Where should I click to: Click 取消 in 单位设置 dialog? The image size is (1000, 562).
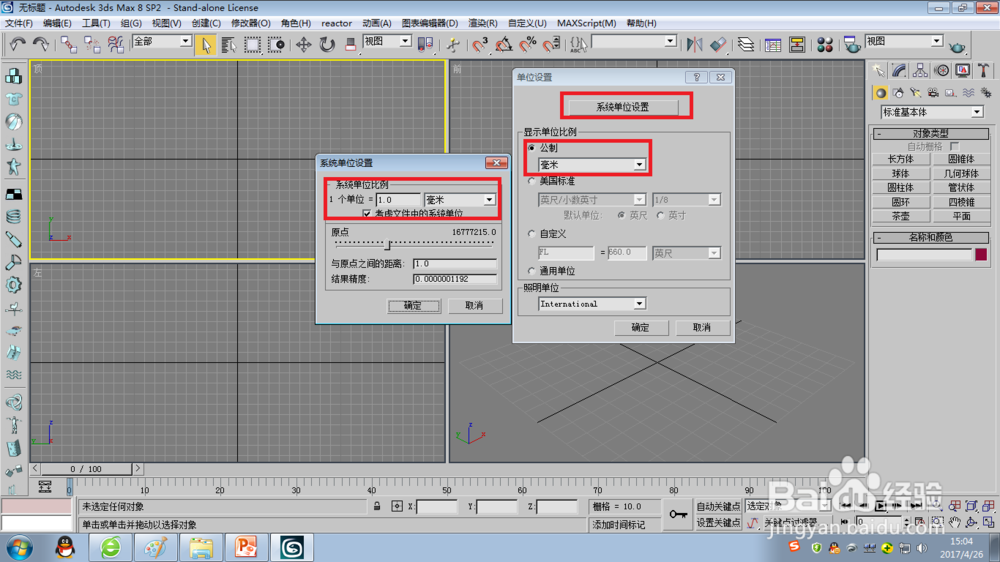[702, 327]
